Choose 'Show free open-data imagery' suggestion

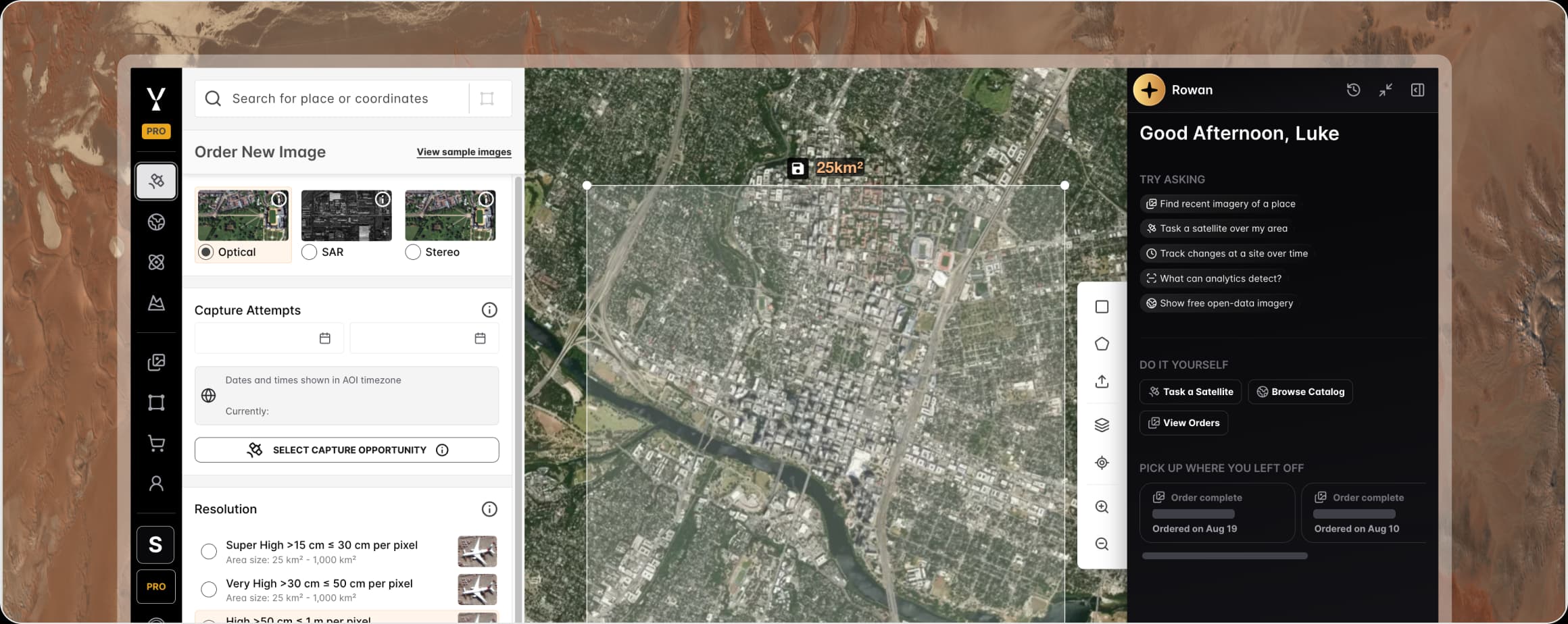point(1219,303)
